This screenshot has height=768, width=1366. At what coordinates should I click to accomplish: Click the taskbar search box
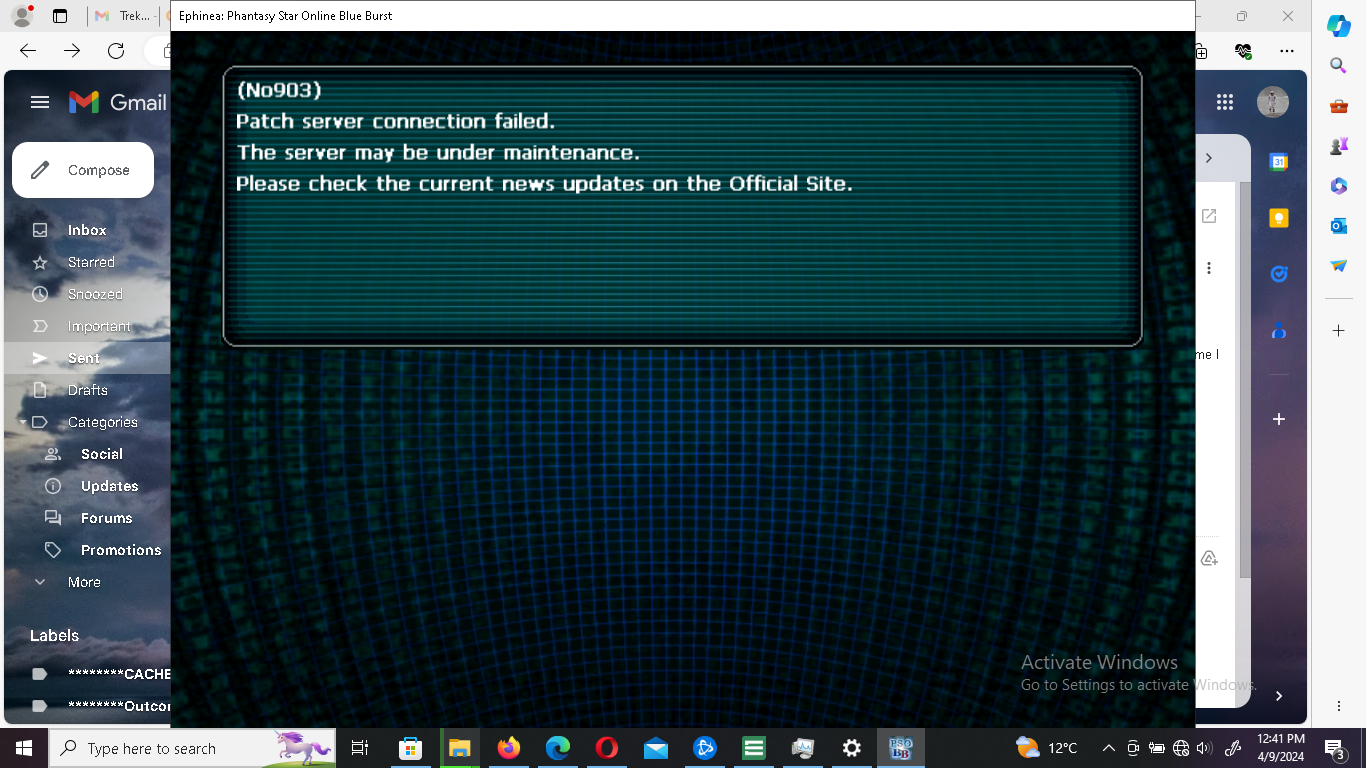[x=192, y=748]
